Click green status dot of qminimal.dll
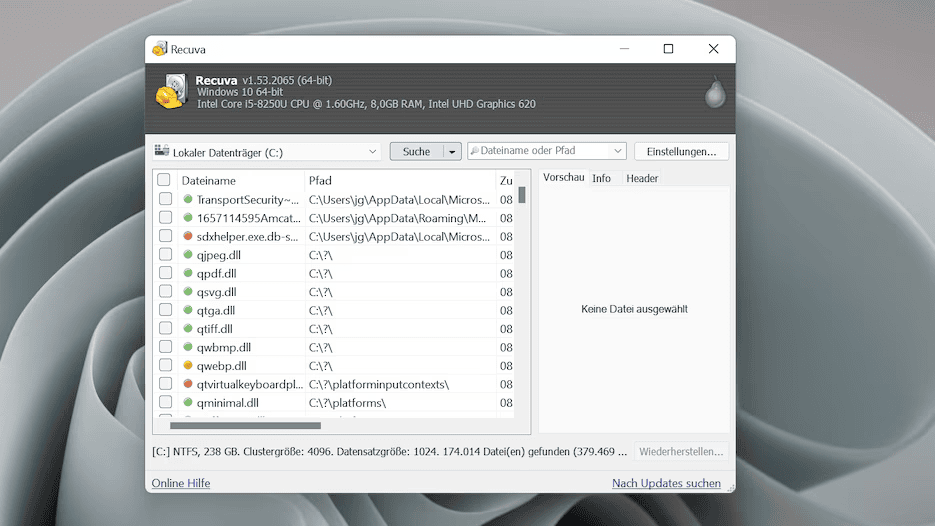935x526 pixels. click(x=187, y=403)
